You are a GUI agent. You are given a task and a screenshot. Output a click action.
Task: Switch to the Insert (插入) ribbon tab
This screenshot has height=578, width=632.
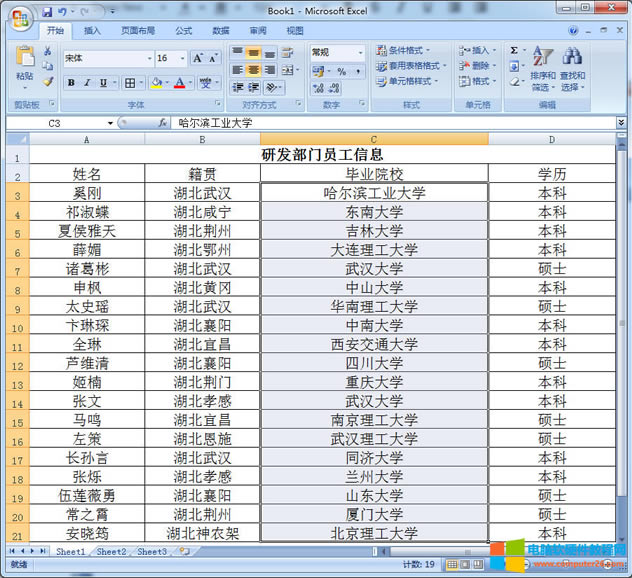click(x=92, y=31)
